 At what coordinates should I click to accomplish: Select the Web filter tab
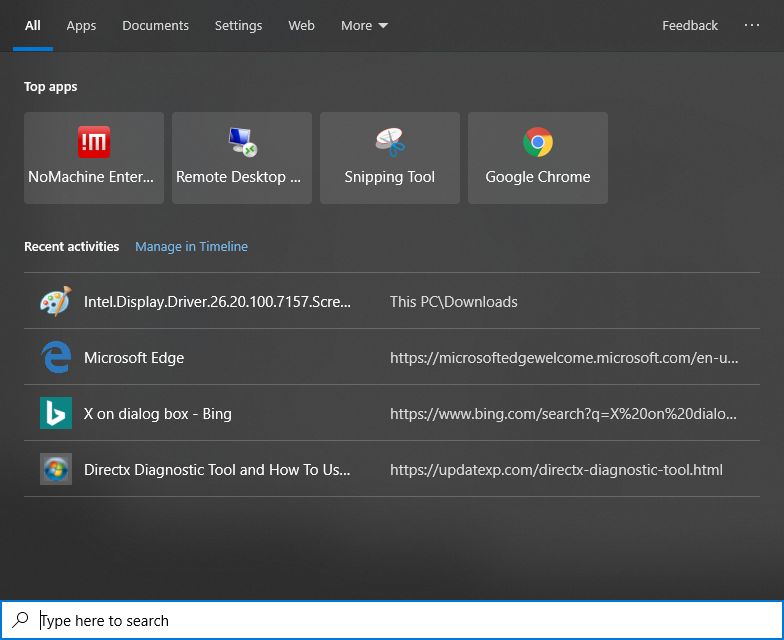[301, 25]
